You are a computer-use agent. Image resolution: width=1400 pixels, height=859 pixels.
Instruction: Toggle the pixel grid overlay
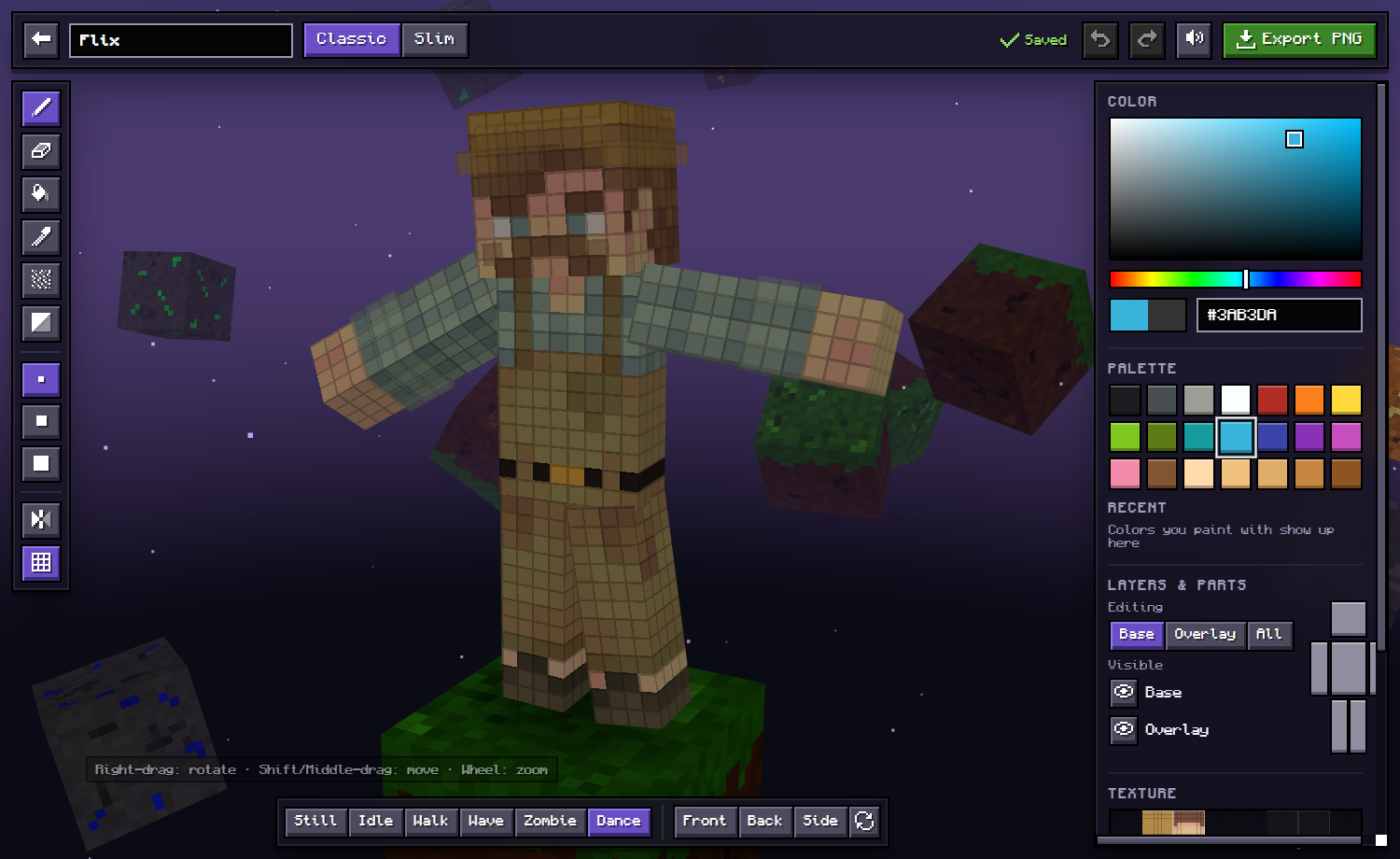[x=41, y=563]
